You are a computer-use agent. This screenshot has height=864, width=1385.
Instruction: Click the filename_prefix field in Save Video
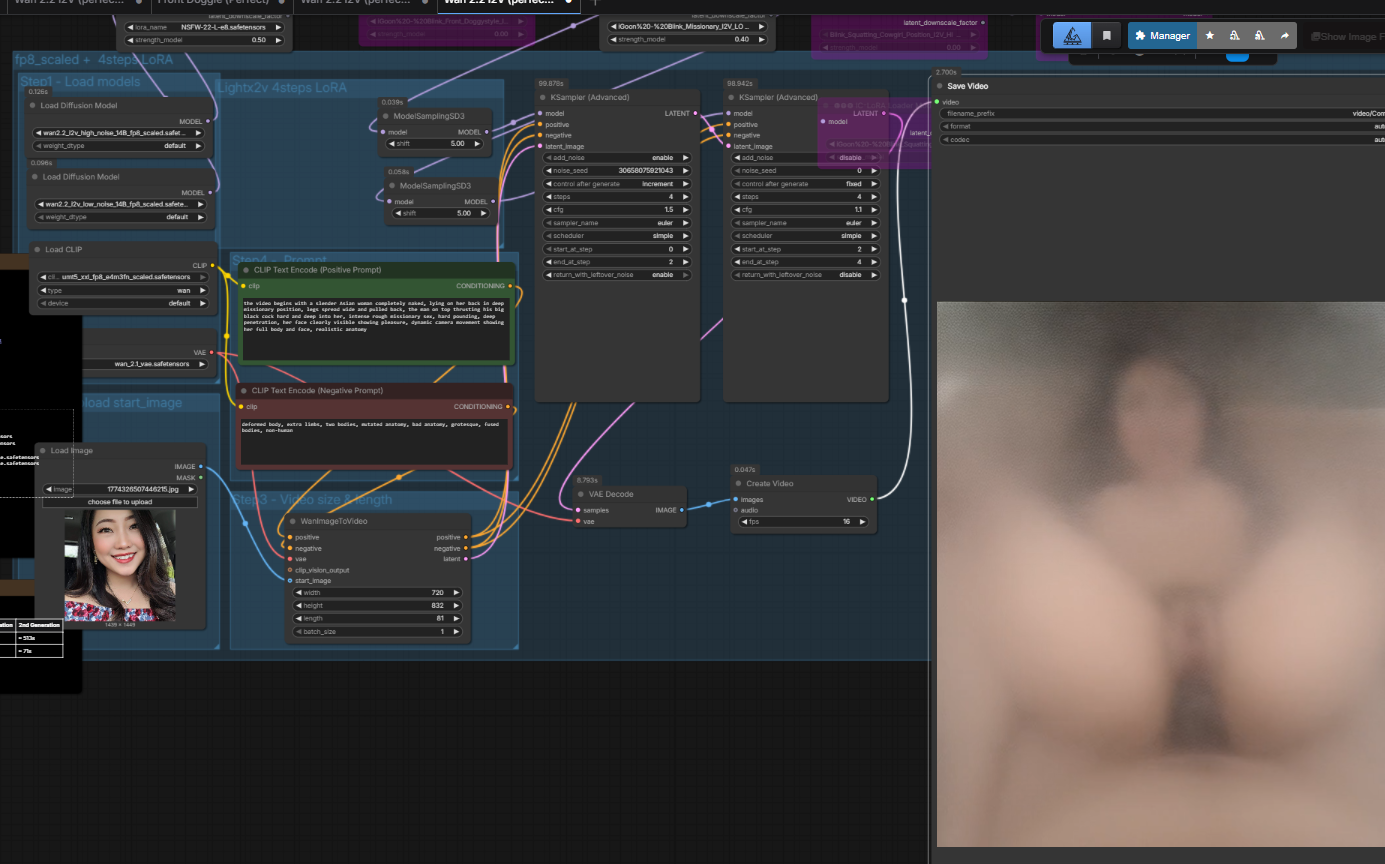[1163, 114]
